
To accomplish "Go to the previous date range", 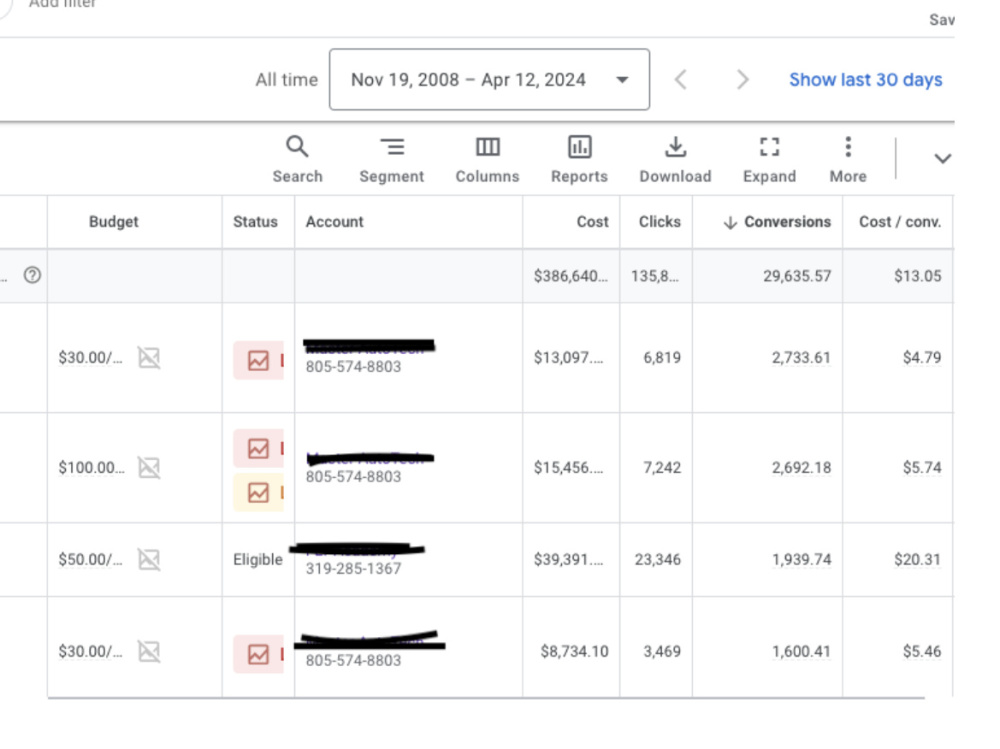I will click(680, 80).
